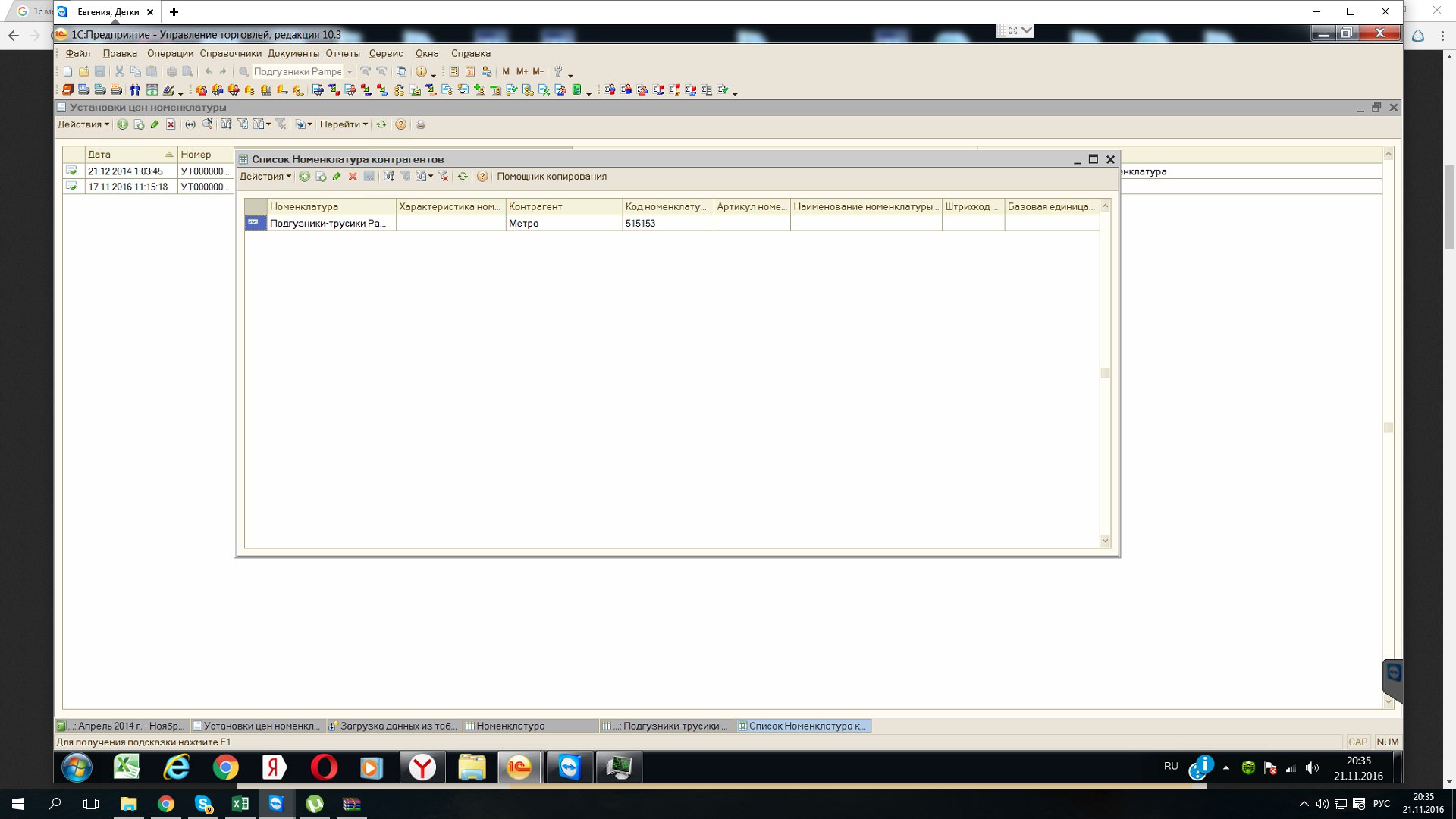1456x819 pixels.
Task: Click the calculator icon in the main toolbar
Action: [x=453, y=71]
